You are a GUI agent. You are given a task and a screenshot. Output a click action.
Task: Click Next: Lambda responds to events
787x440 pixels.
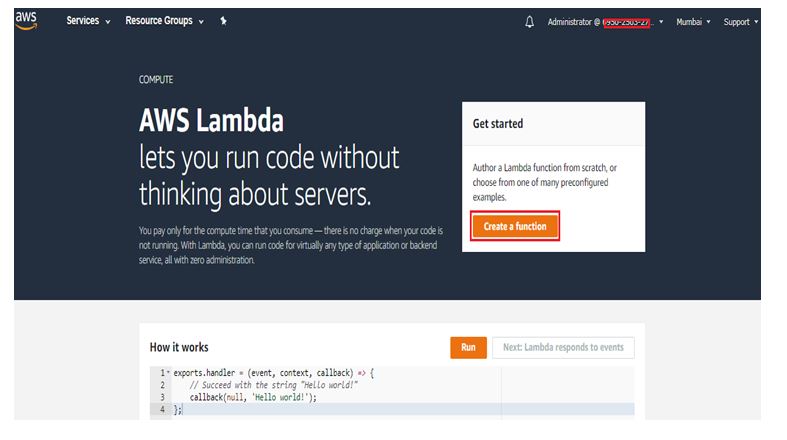point(563,348)
